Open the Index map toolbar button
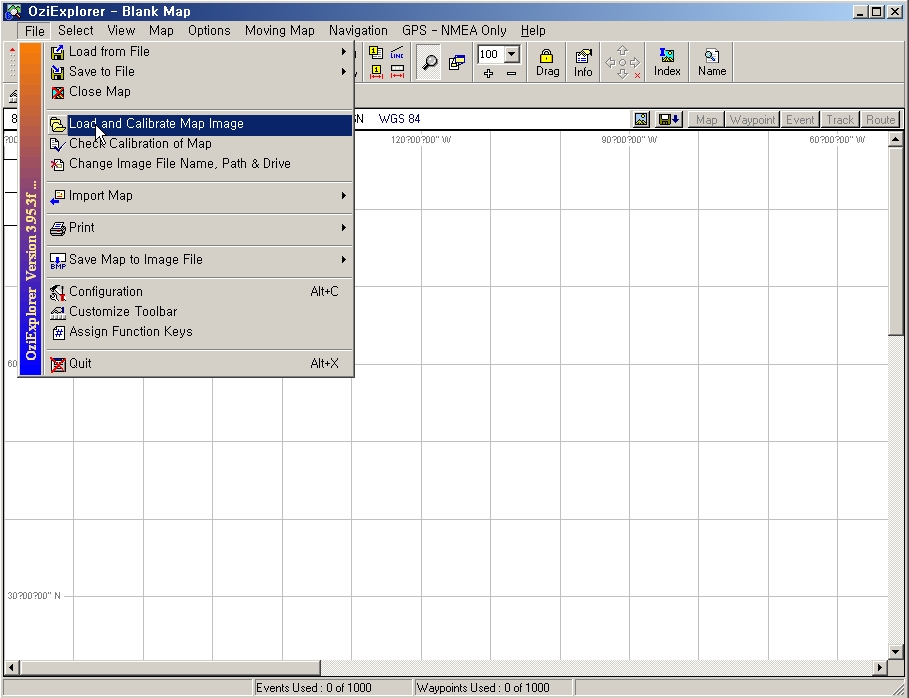The width and height of the screenshot is (909, 698). tap(667, 62)
